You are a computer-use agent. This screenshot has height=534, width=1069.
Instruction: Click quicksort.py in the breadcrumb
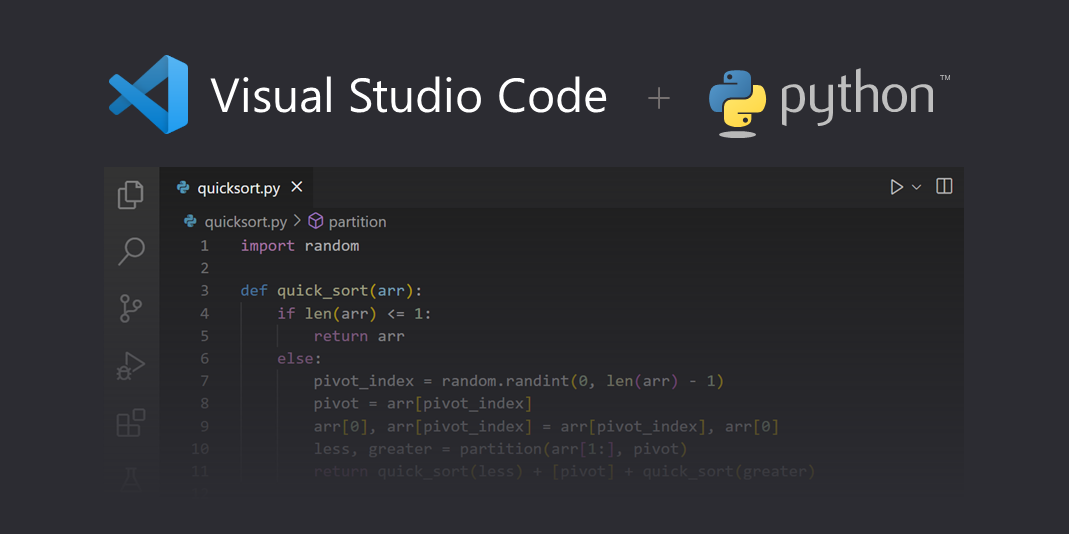[245, 222]
